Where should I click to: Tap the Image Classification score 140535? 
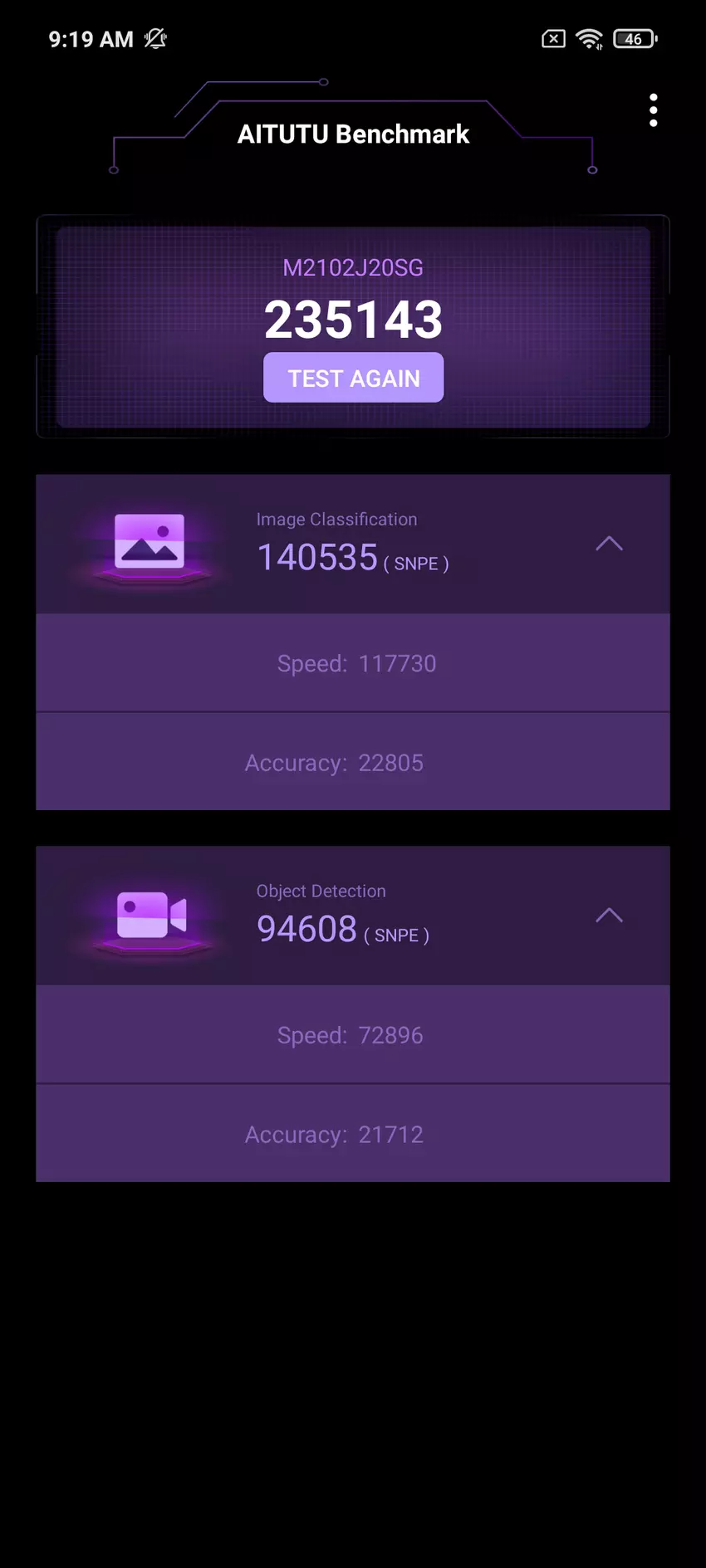point(317,557)
